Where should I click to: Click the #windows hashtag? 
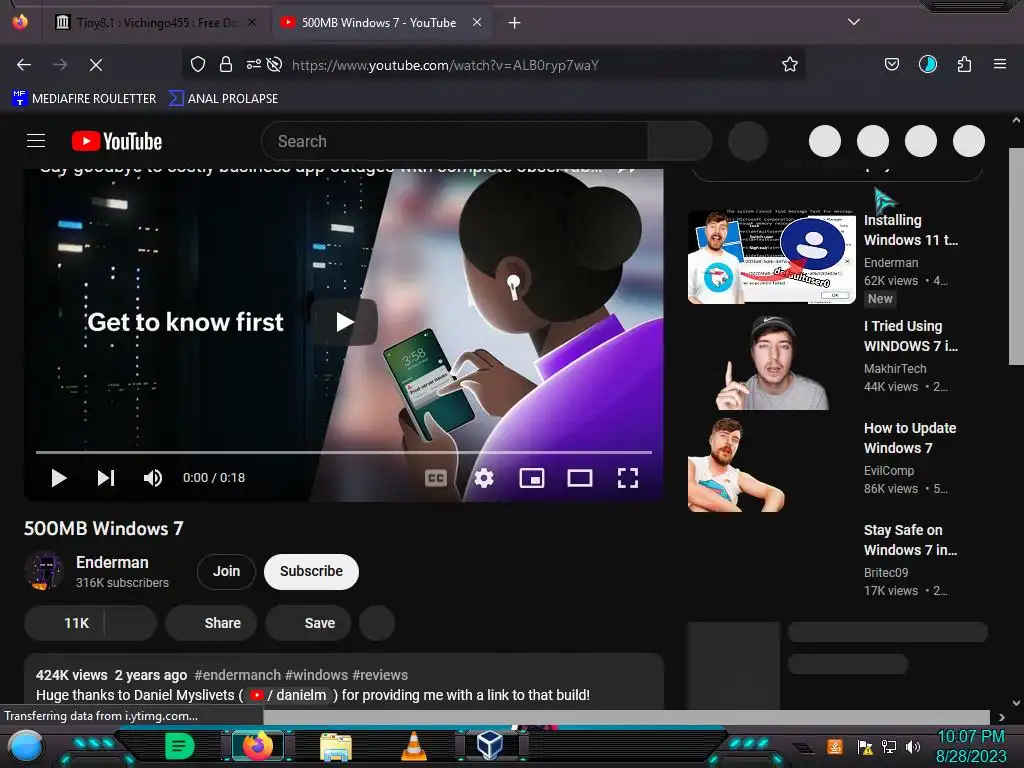tap(316, 675)
